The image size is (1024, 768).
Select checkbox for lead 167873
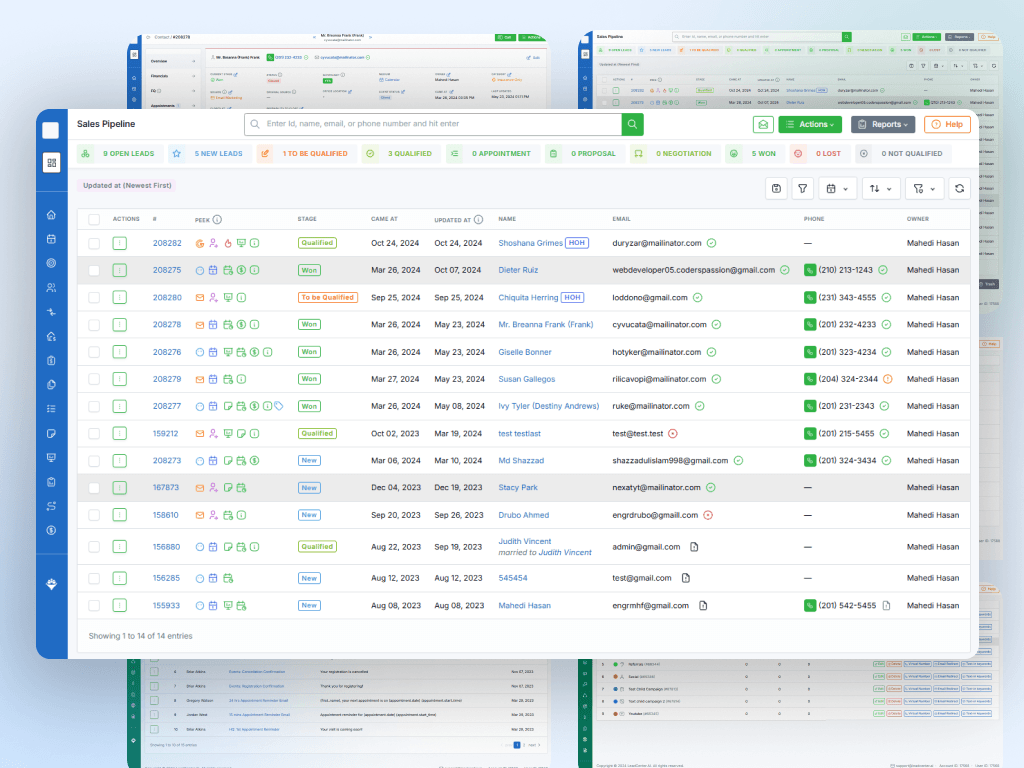(94, 488)
